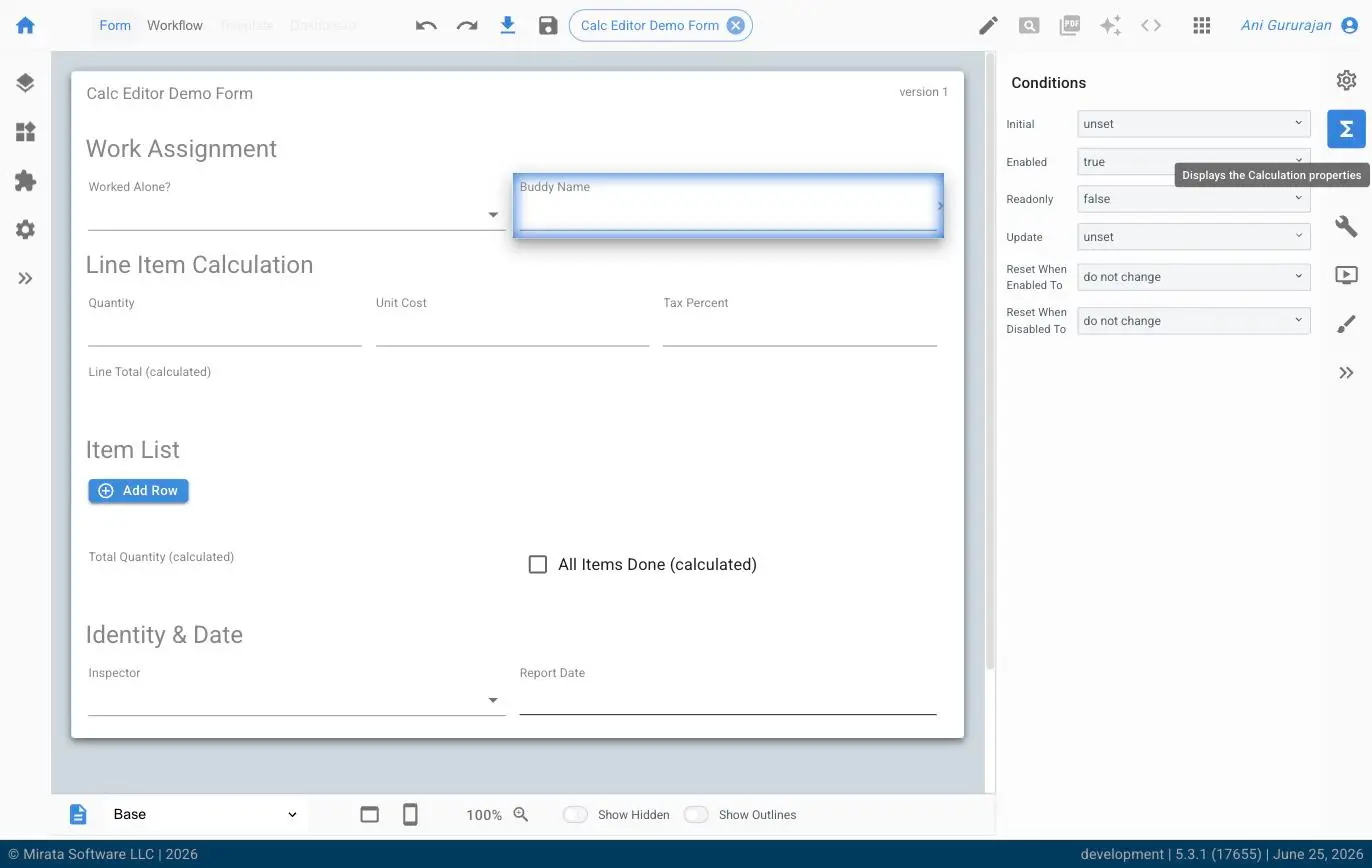The height and width of the screenshot is (868, 1372).
Task: Click the Total Quantity (calculated) label
Action: [161, 557]
